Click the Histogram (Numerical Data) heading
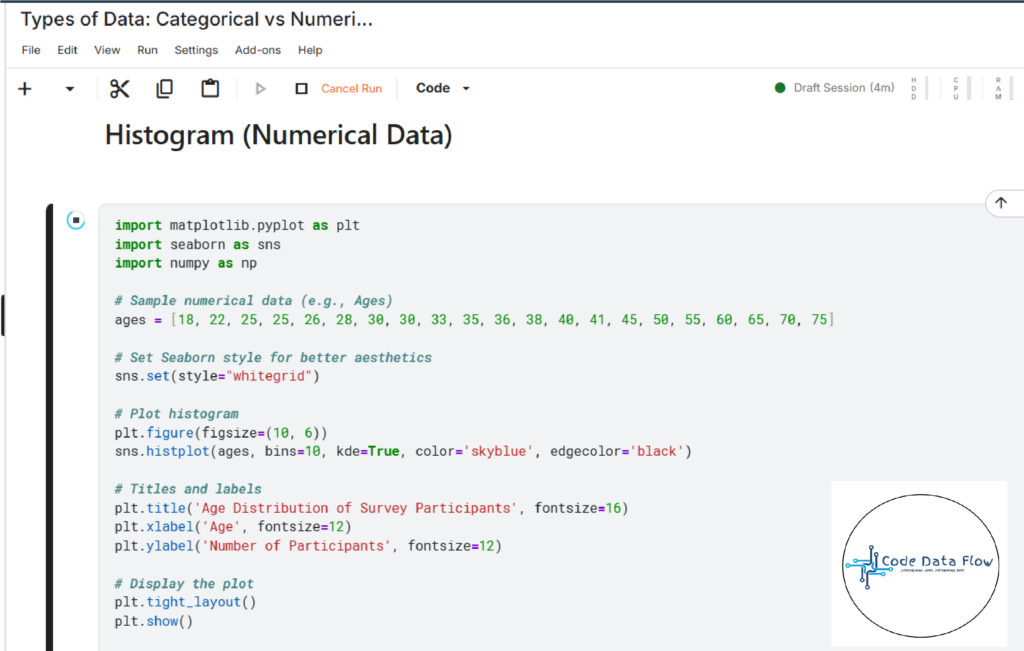1024x651 pixels. tap(278, 135)
